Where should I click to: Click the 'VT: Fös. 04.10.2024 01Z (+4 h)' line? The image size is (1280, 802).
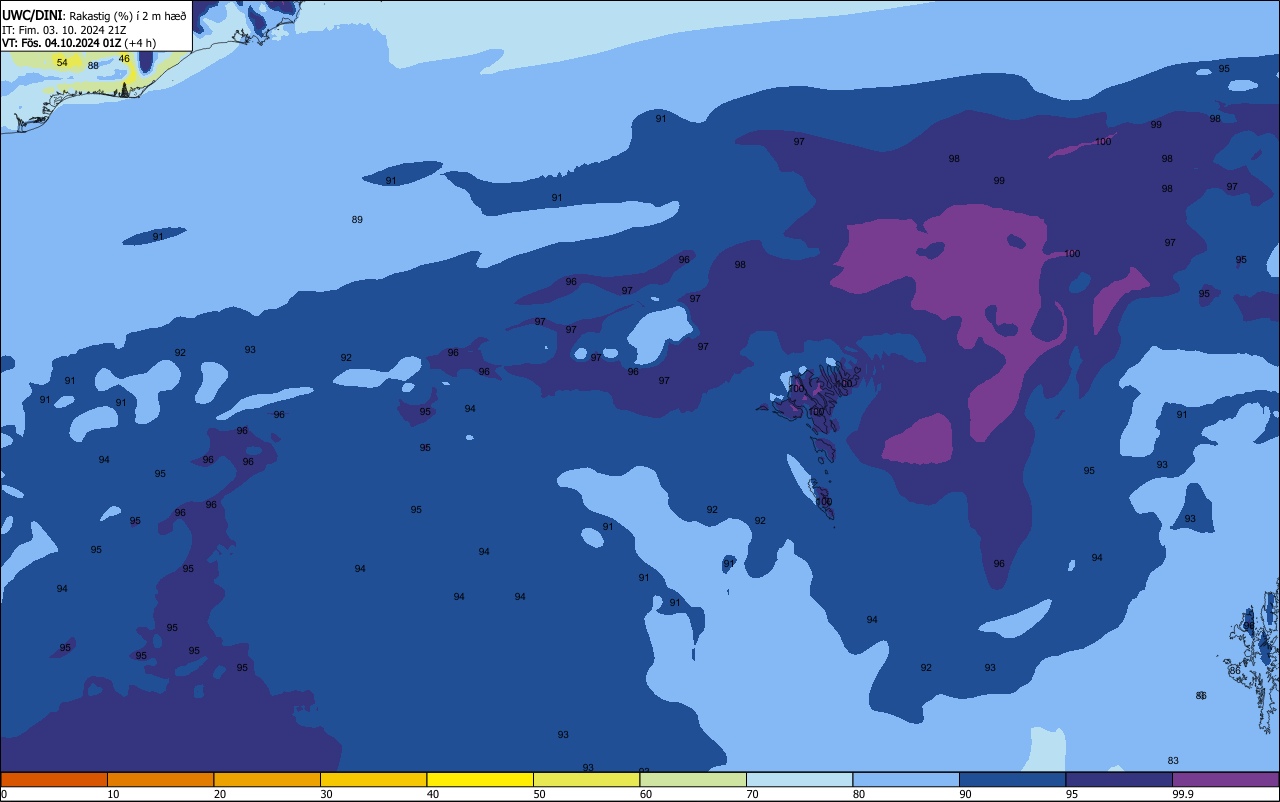point(79,43)
